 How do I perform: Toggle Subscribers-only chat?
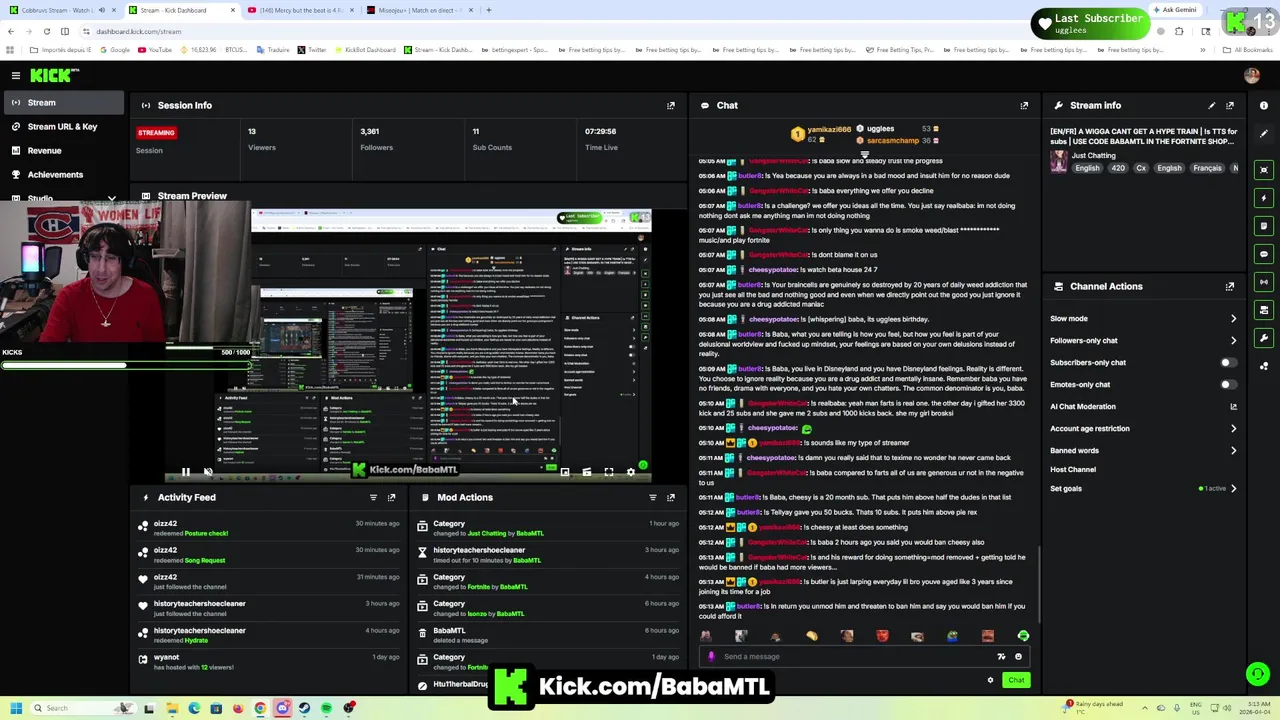tap(1228, 363)
